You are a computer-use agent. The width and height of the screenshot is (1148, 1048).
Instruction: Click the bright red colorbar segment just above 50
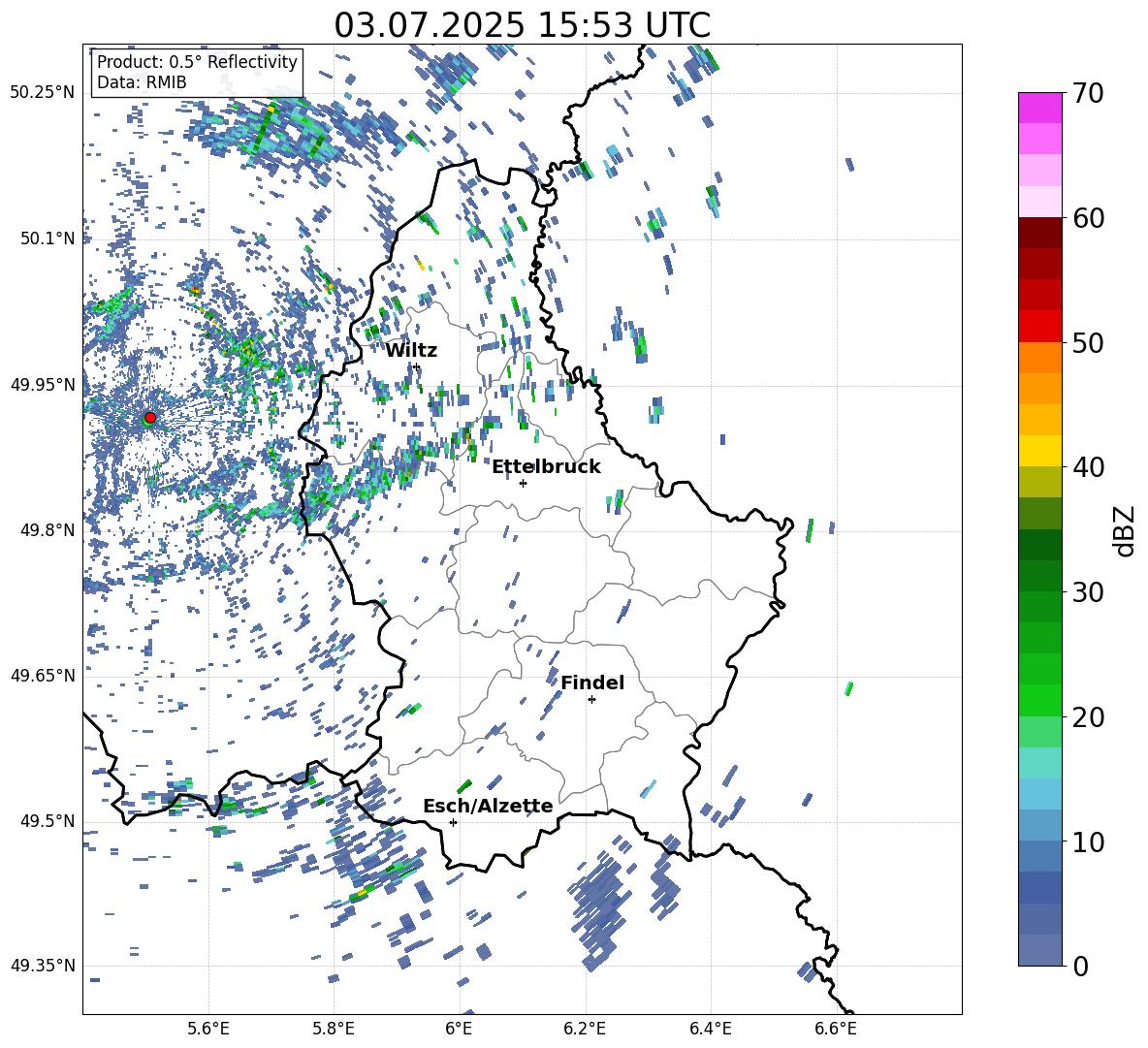pos(1040,327)
